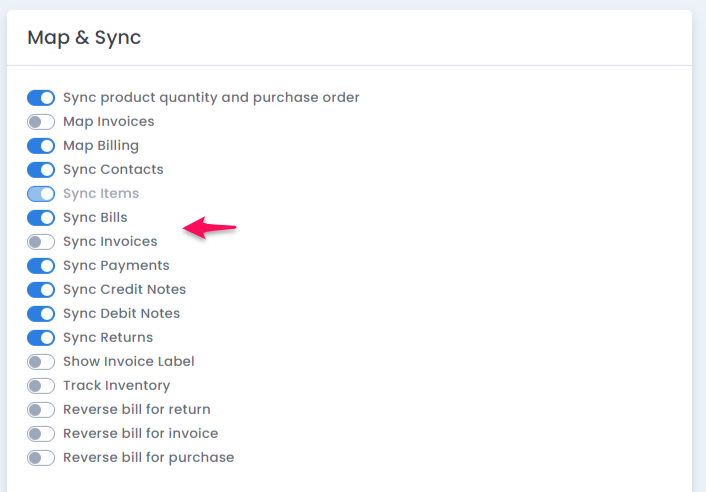Switch off the Sync Returns toggle
Screen dimensions: 706x492
pos(41,338)
